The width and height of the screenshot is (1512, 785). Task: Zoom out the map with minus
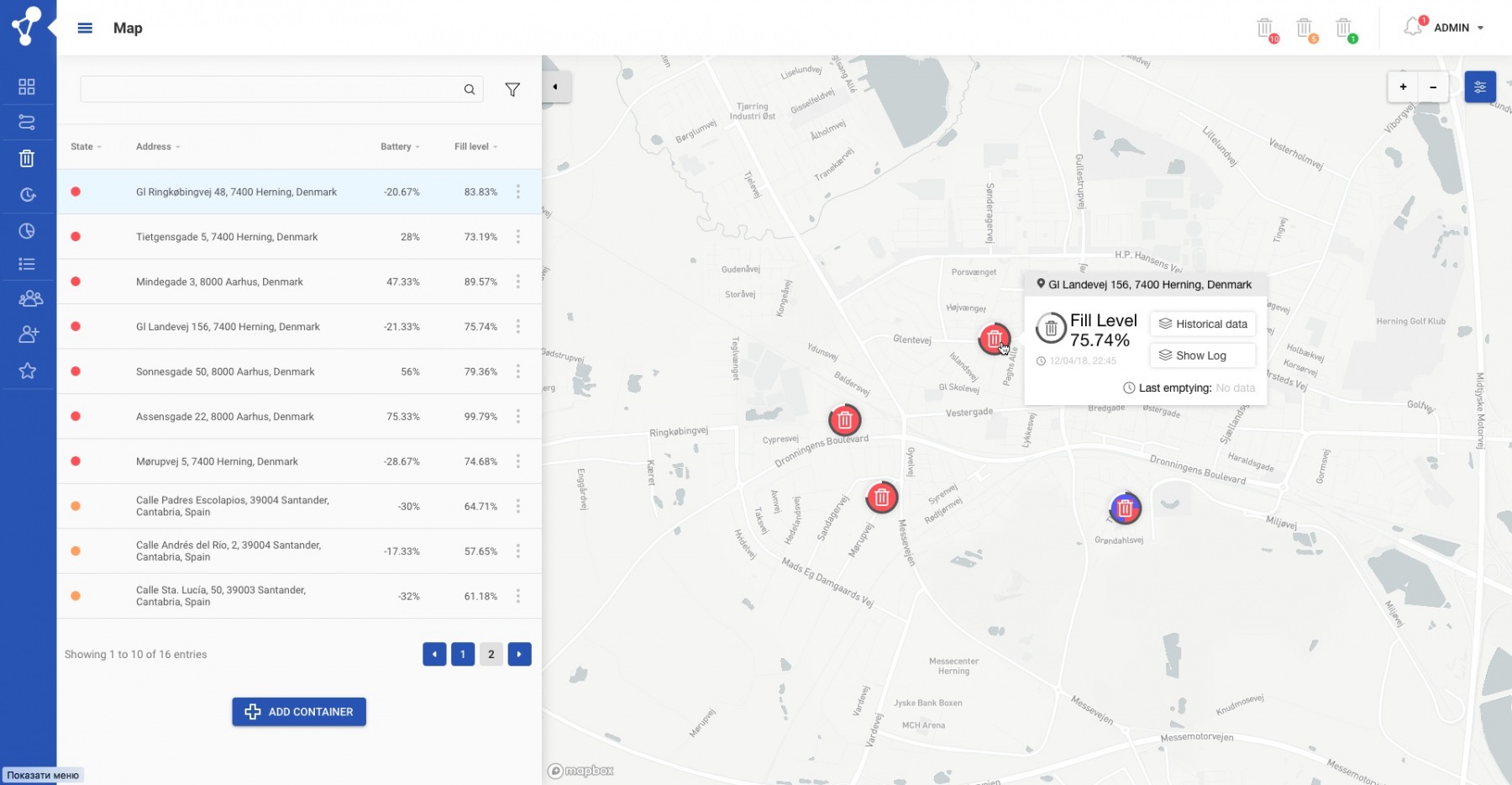tap(1433, 87)
